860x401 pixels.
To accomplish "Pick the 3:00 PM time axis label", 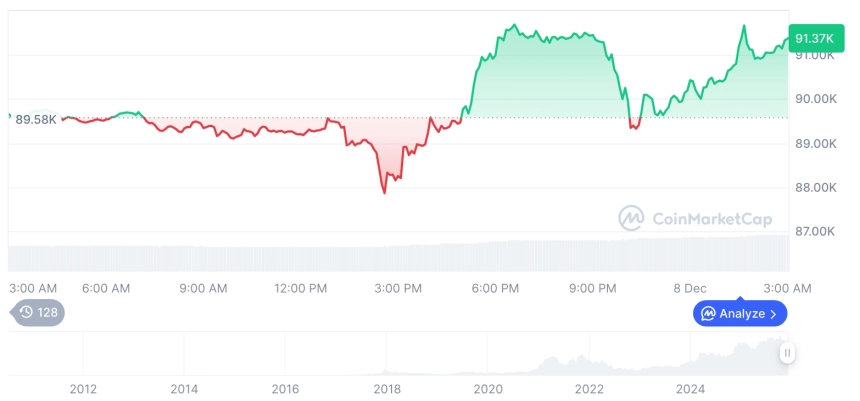I will pos(398,288).
